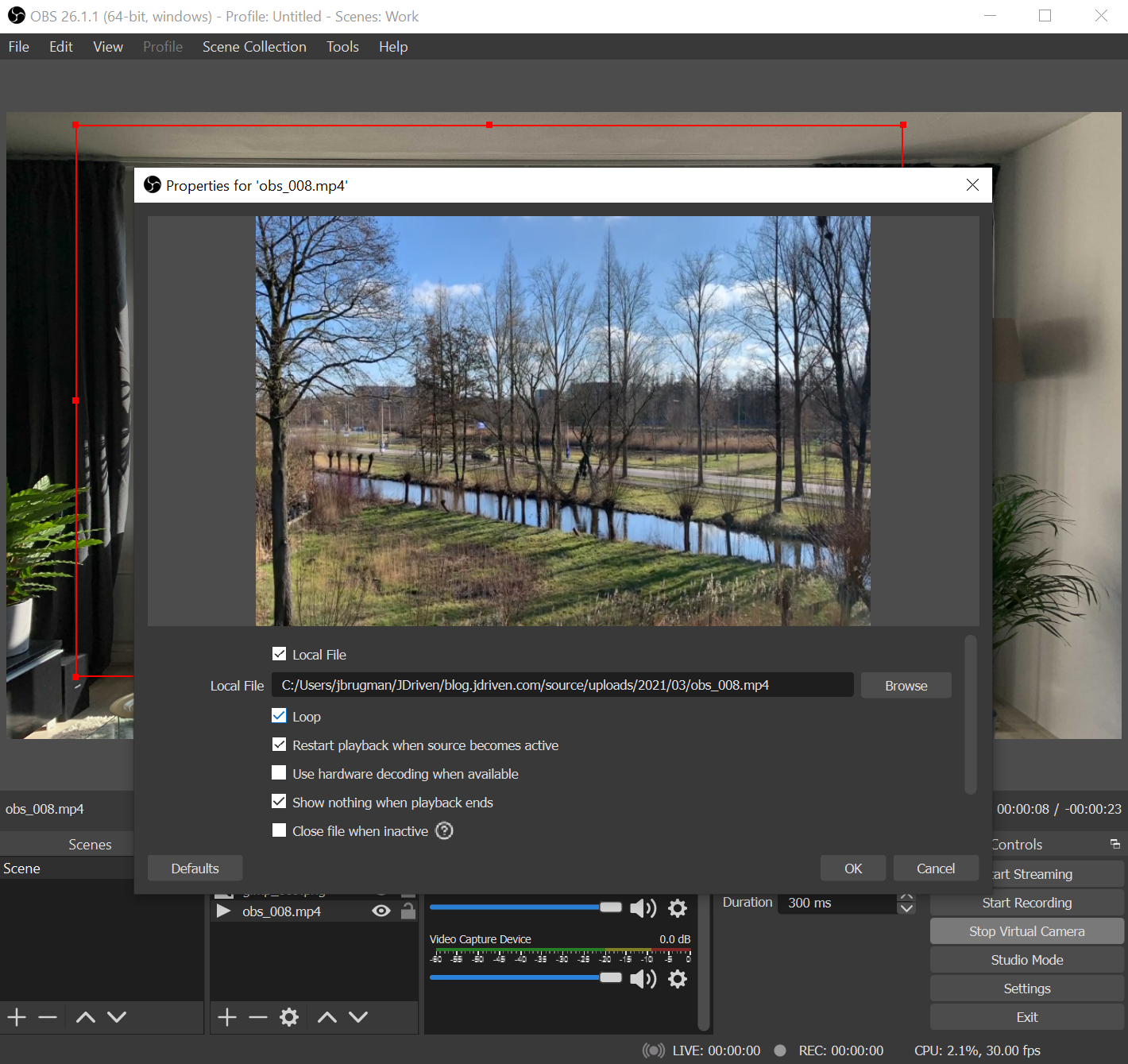Viewport: 1128px width, 1064px height.
Task: Click help icon beside Close file when inactive
Action: tap(445, 831)
